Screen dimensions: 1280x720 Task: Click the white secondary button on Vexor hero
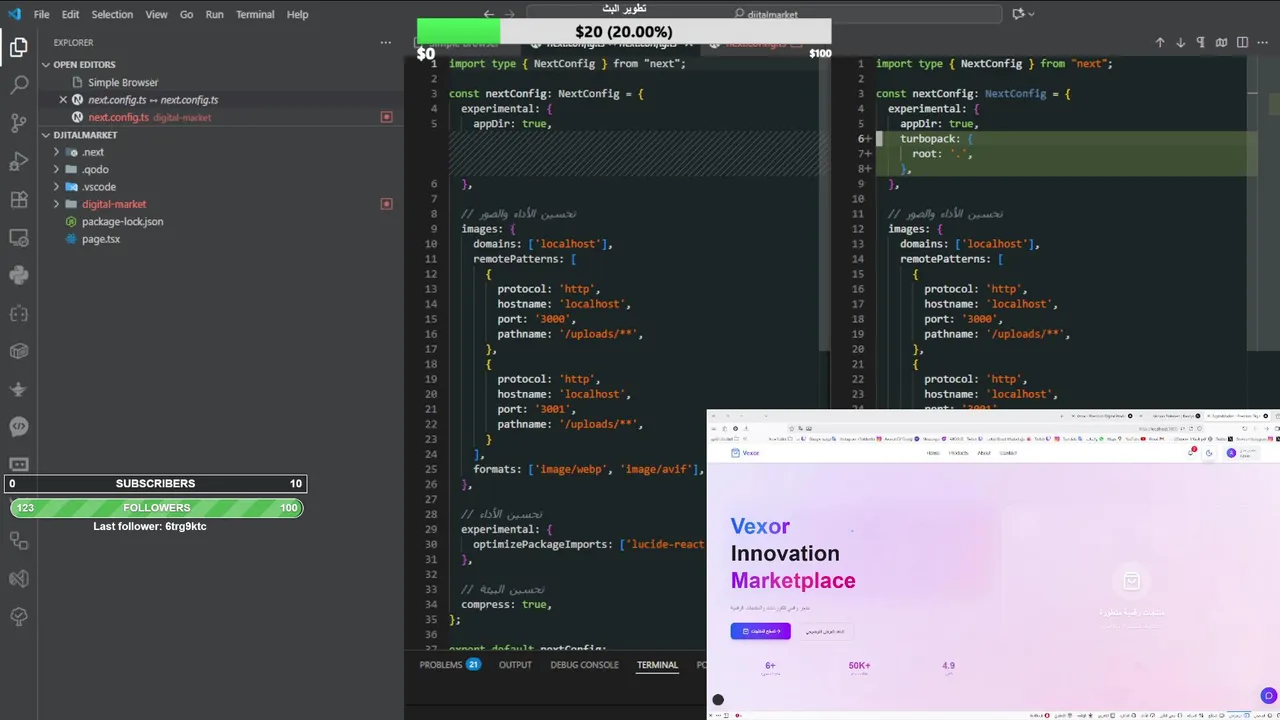pos(825,631)
